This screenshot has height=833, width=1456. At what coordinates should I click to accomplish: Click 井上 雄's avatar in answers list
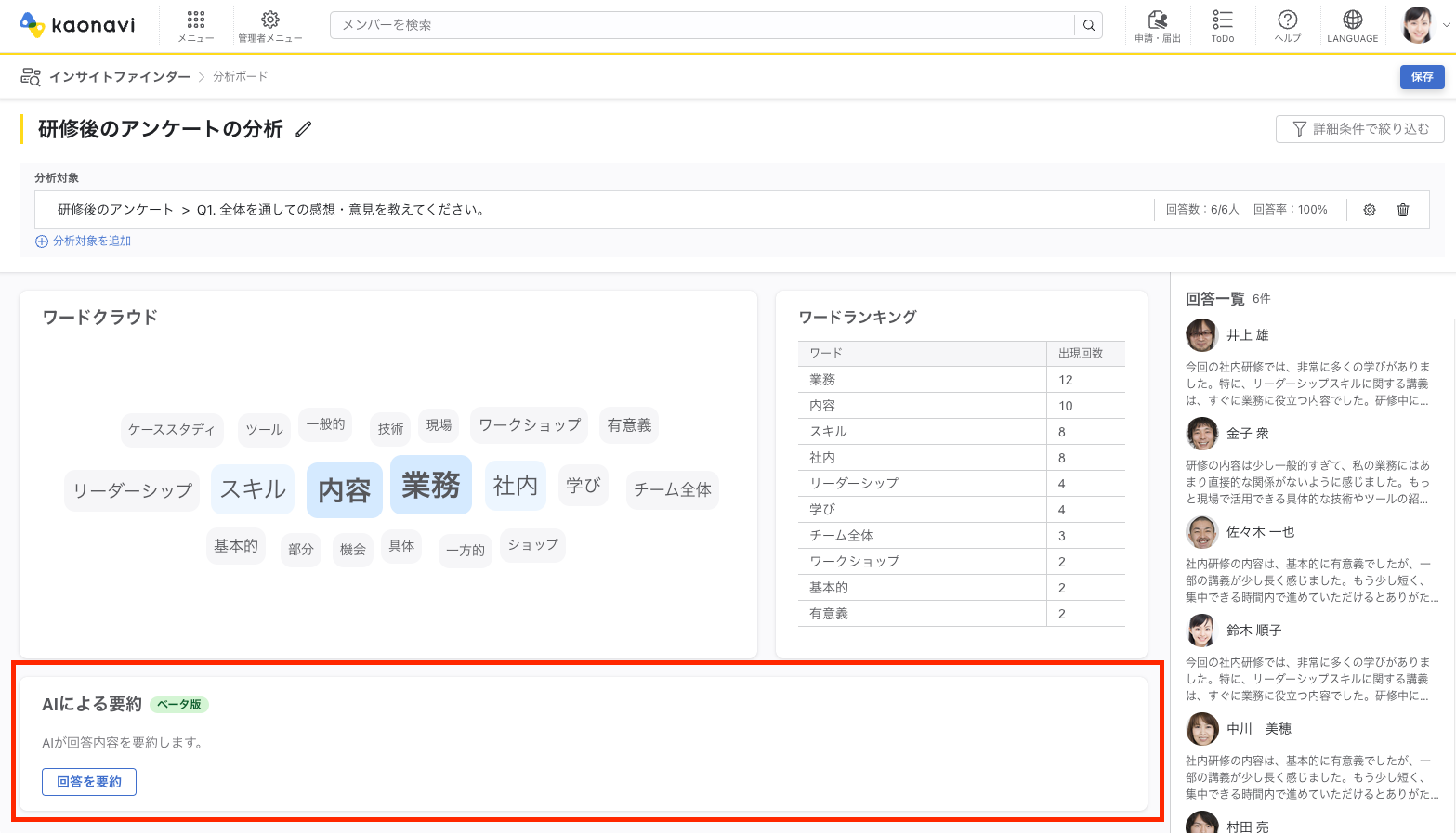[1201, 334]
